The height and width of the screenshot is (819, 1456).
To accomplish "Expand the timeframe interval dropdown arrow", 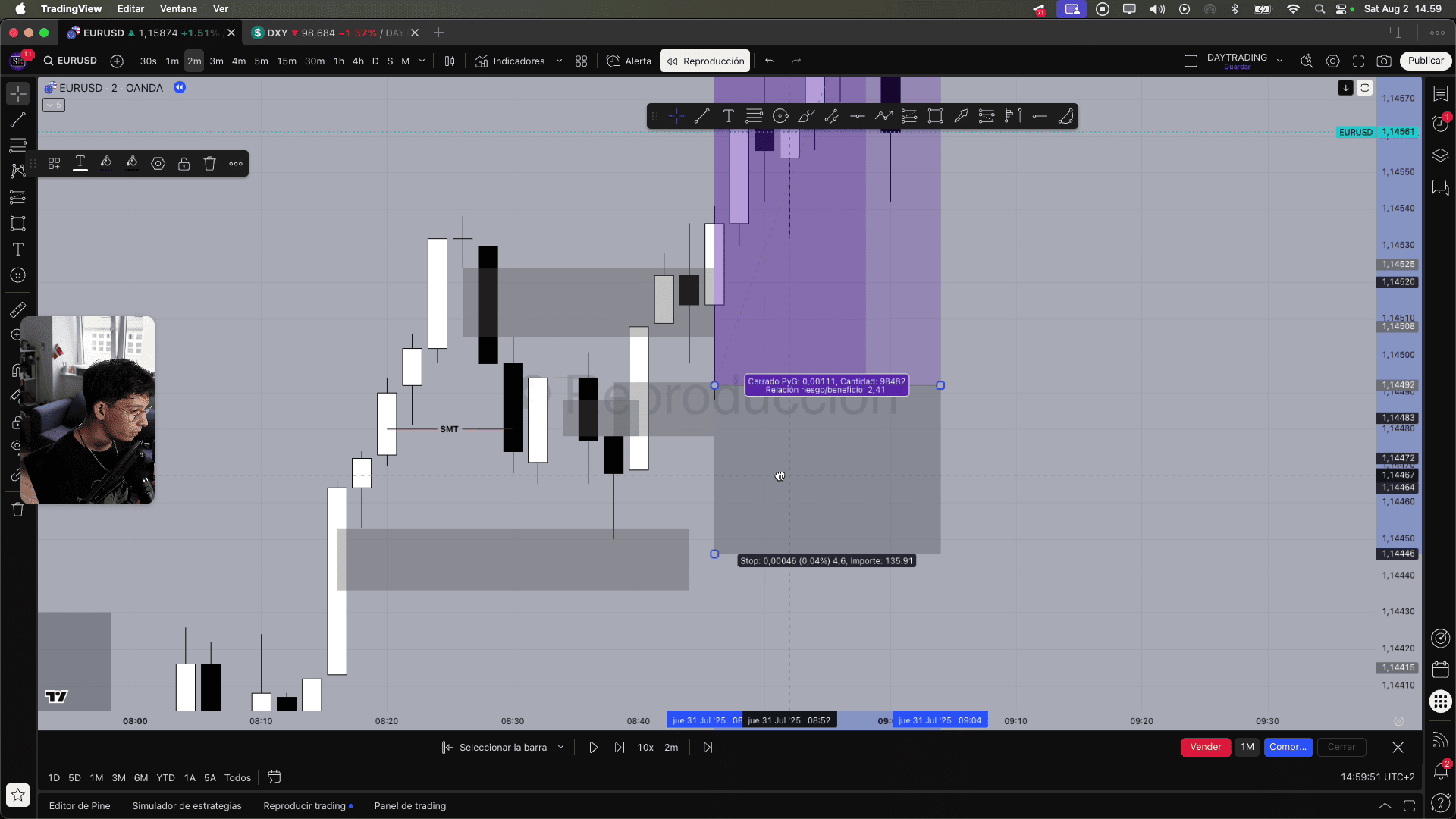I will (x=422, y=61).
